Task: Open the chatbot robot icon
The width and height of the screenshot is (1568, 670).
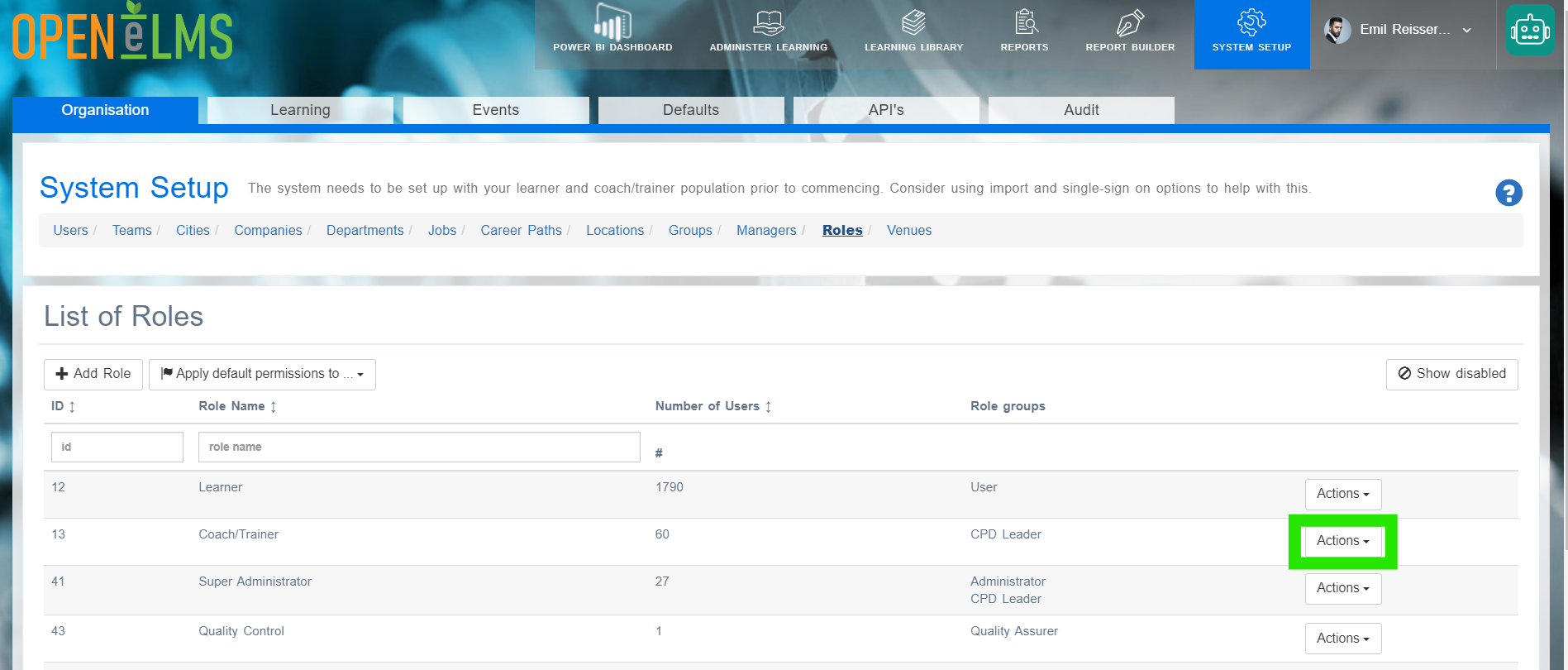Action: coord(1530,31)
